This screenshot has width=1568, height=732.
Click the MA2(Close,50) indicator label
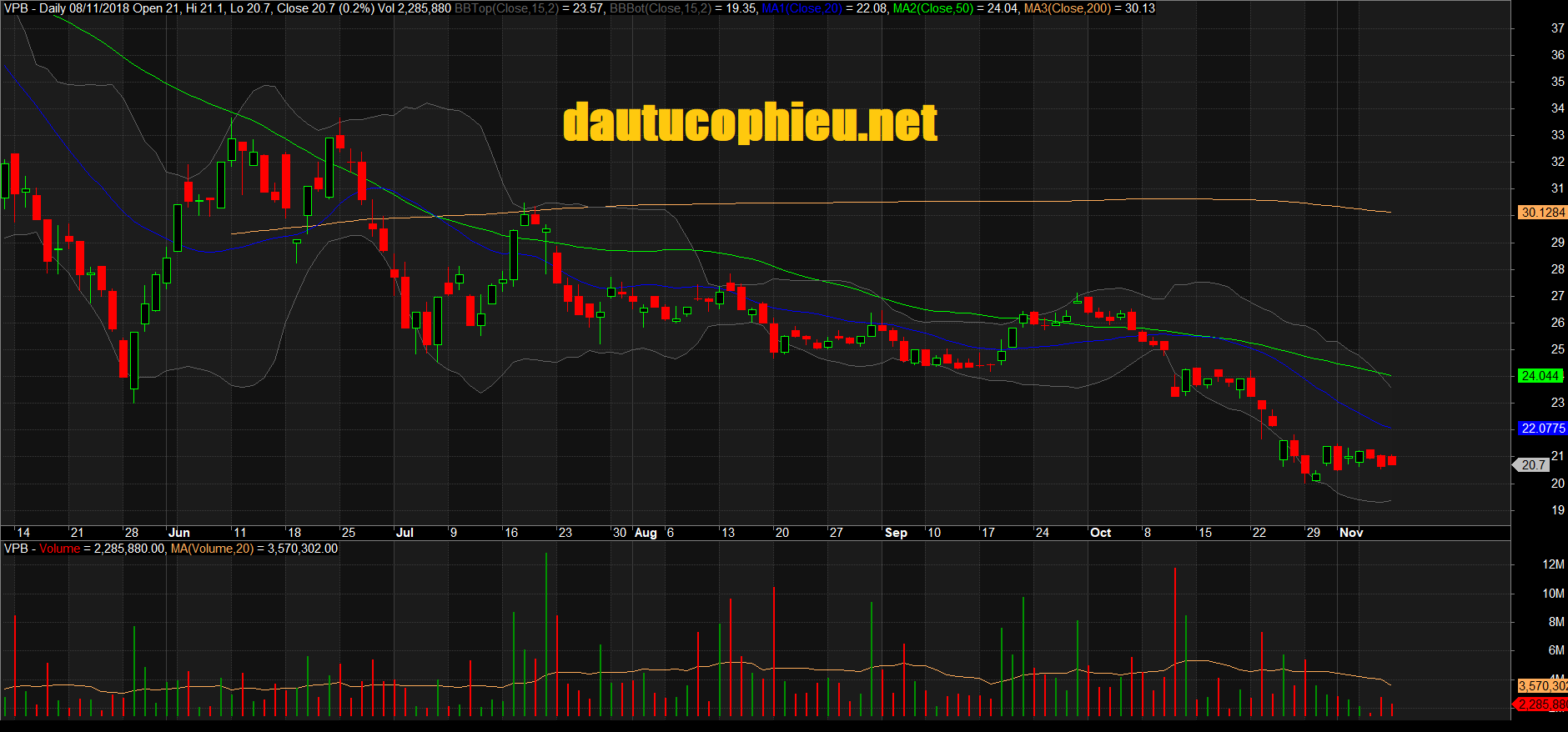pos(933,8)
